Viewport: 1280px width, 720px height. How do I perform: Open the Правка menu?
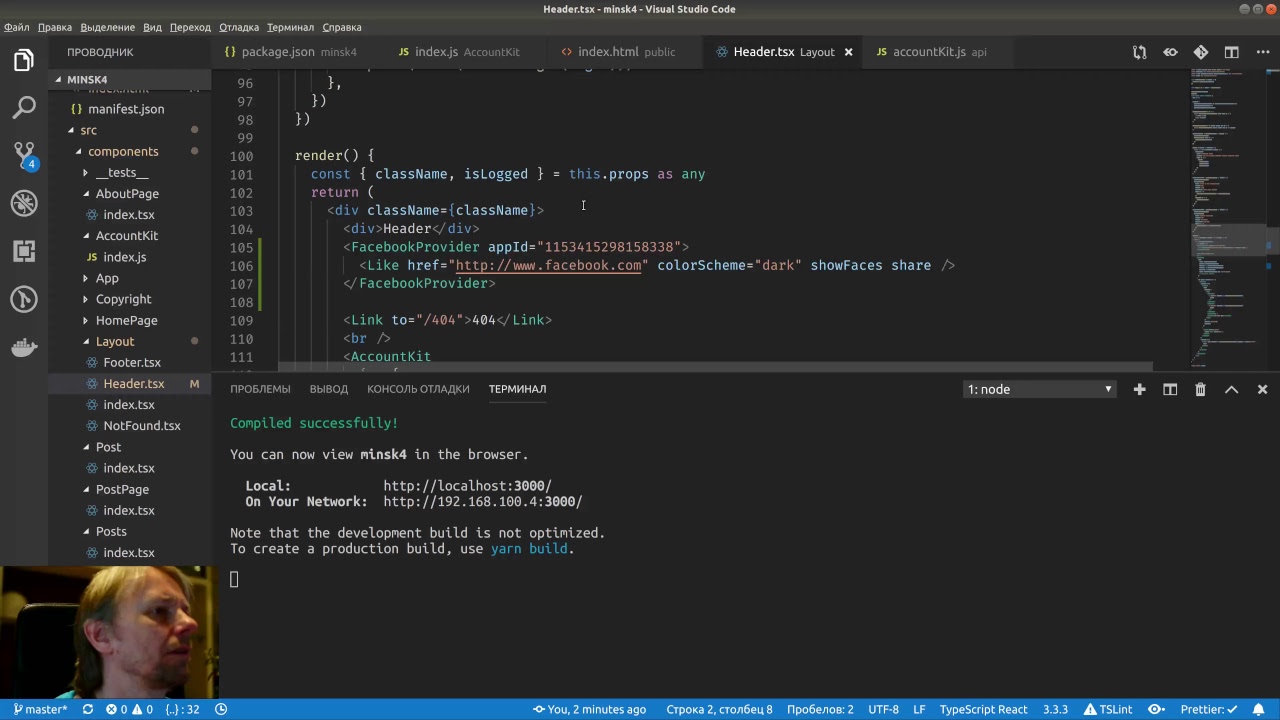54,27
